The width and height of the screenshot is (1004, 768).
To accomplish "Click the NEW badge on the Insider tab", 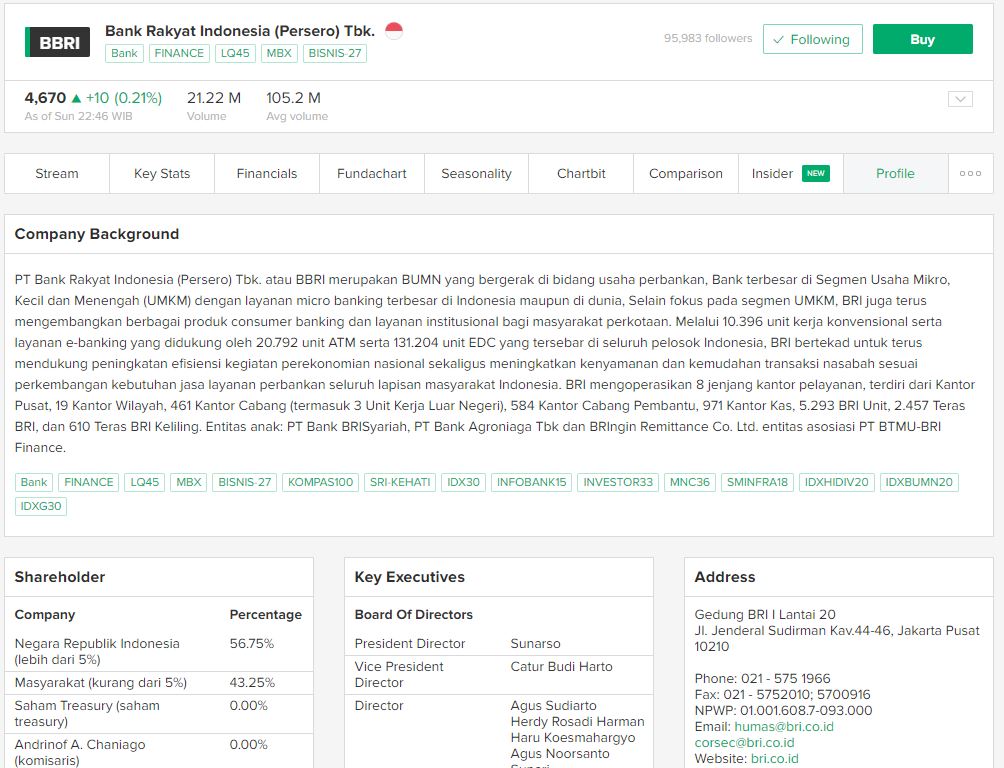I will click(x=815, y=174).
